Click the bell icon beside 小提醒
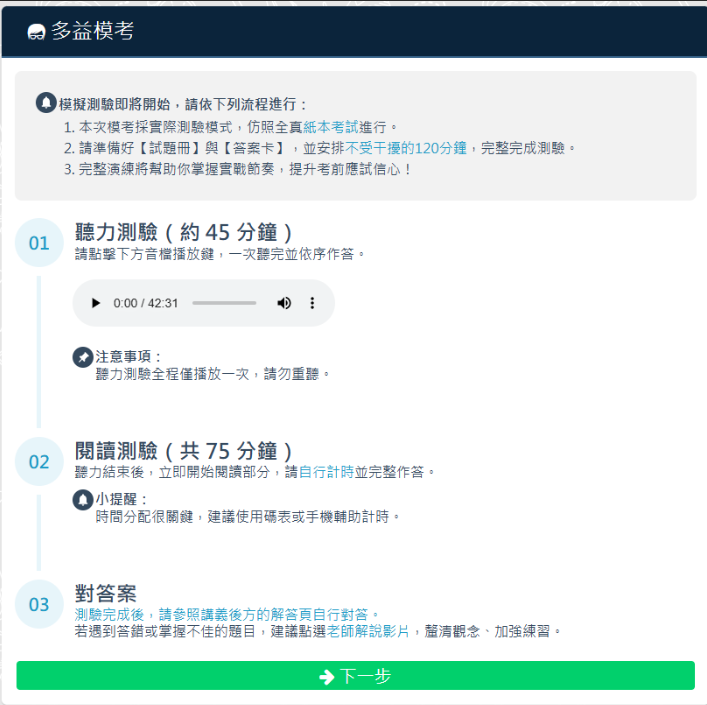 point(83,499)
